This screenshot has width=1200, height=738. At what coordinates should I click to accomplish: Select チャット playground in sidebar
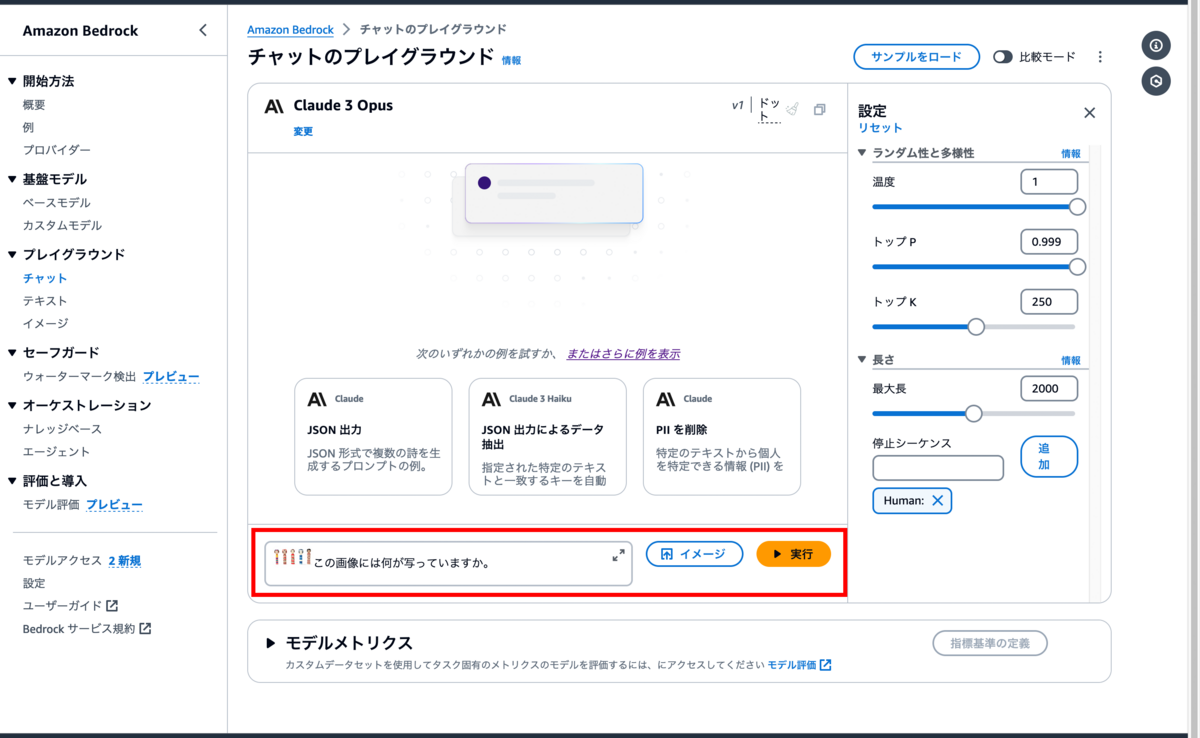[x=45, y=278]
